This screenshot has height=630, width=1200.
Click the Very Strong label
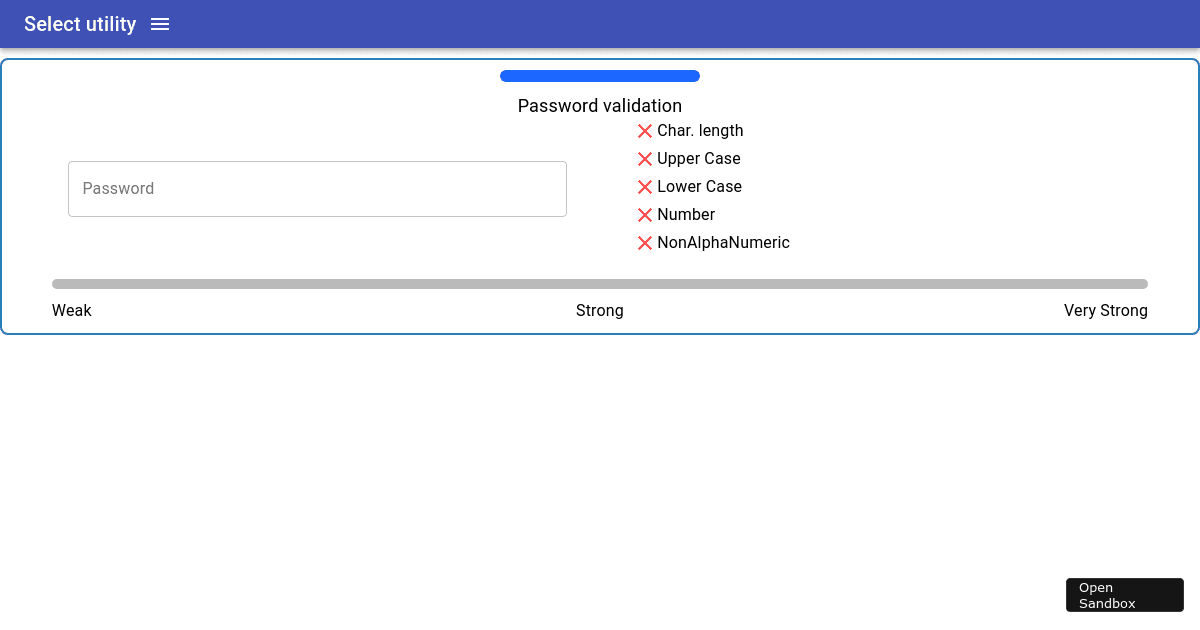(x=1106, y=310)
